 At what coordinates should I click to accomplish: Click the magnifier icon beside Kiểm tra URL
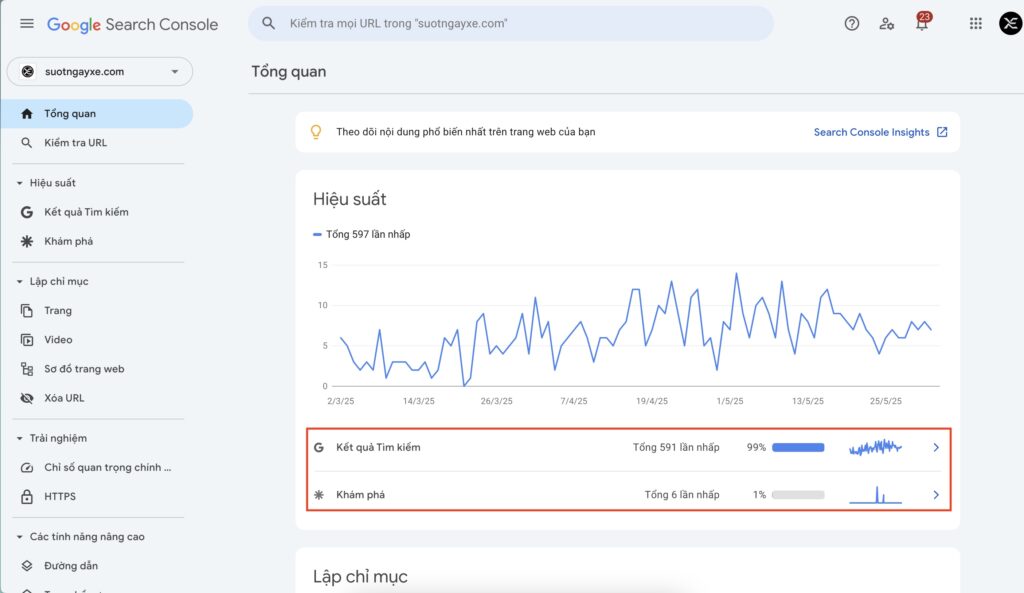(x=27, y=143)
